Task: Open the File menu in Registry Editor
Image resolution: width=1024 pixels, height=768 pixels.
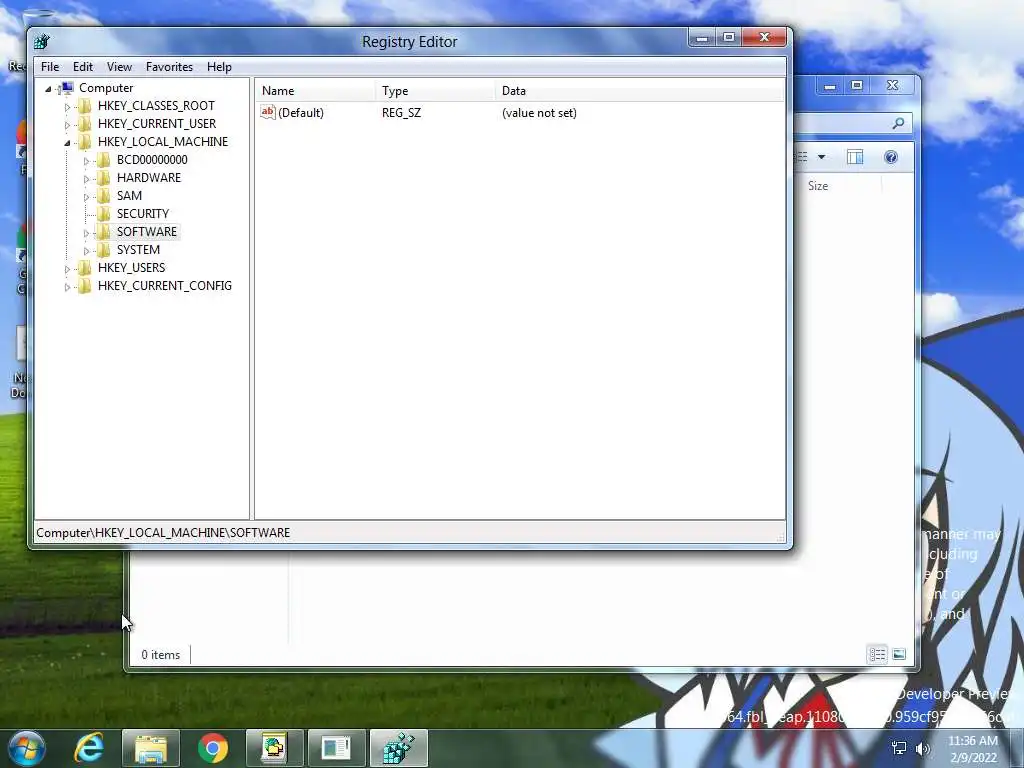Action: (x=50, y=67)
